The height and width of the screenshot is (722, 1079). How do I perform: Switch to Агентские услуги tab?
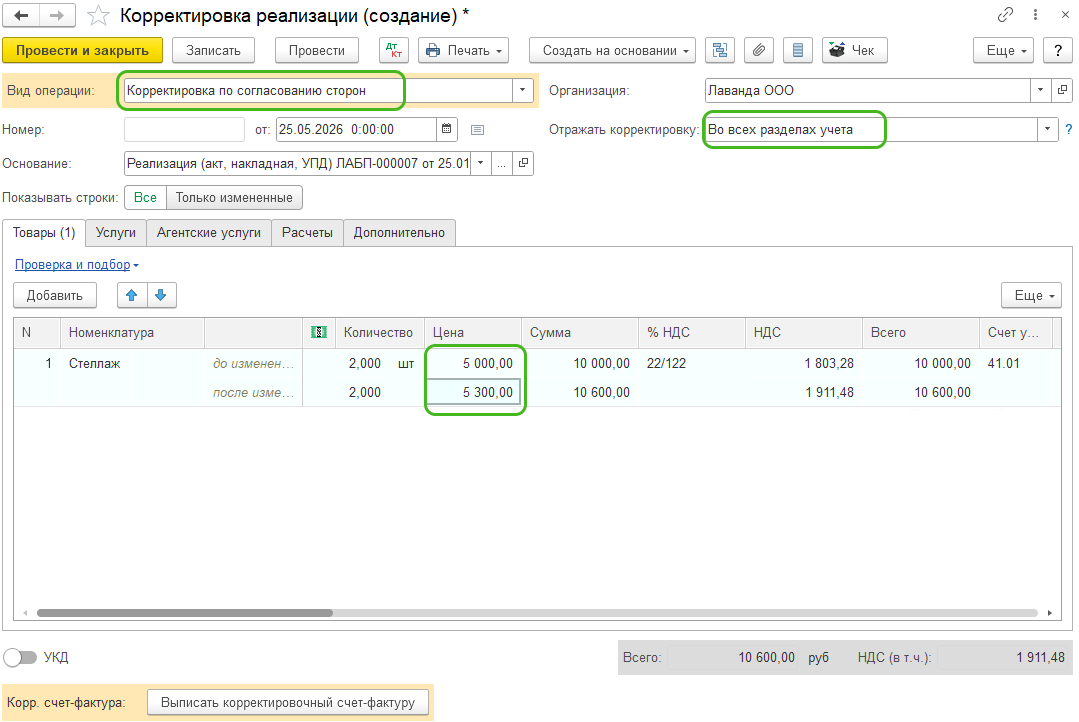[x=209, y=233]
